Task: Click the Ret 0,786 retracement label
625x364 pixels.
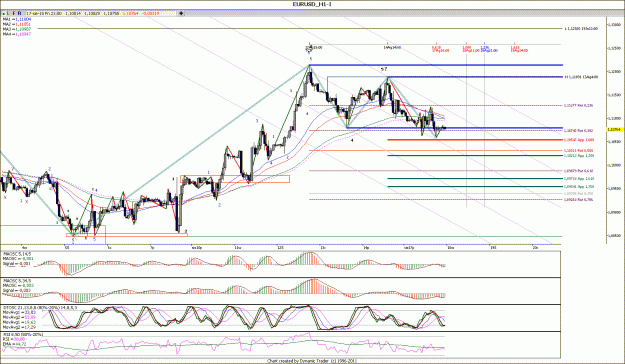Action: point(578,200)
